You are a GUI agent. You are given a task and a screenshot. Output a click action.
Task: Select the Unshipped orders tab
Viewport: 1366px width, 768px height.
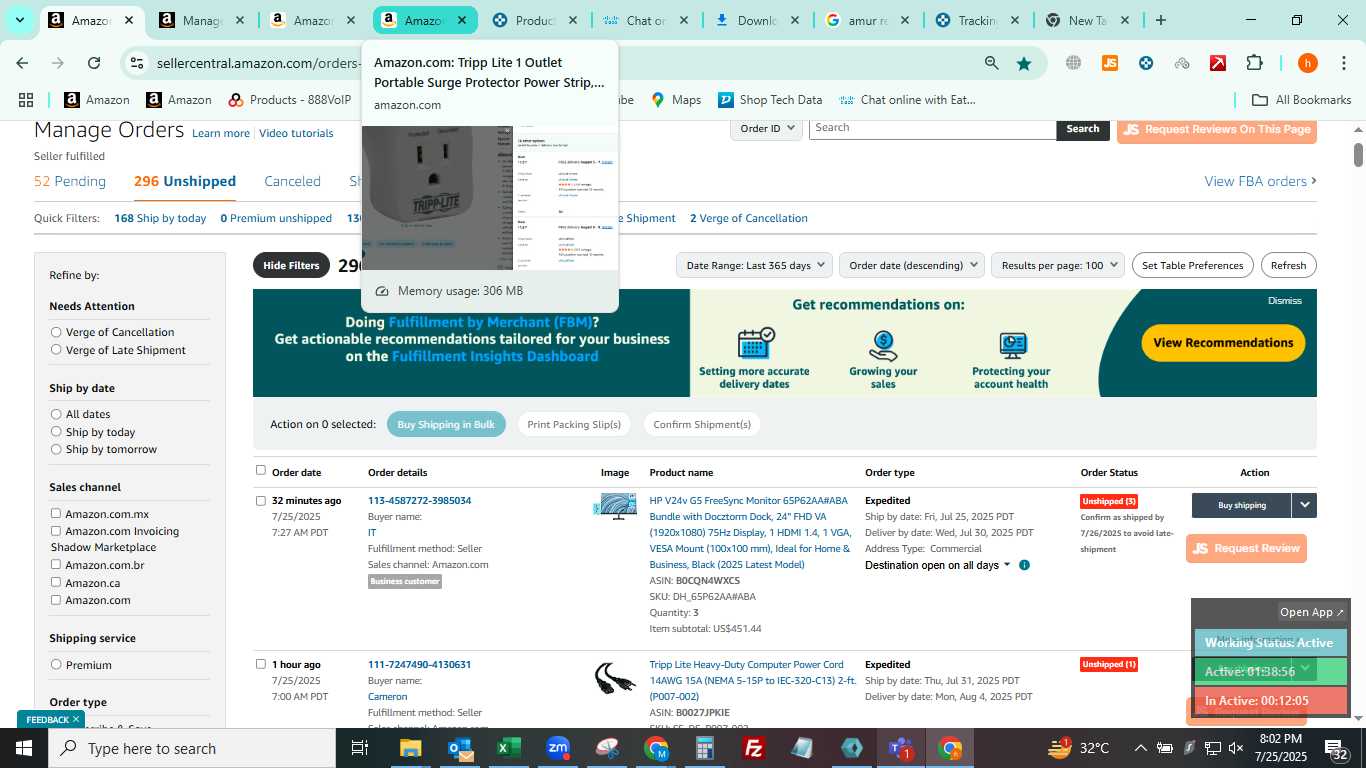(185, 181)
